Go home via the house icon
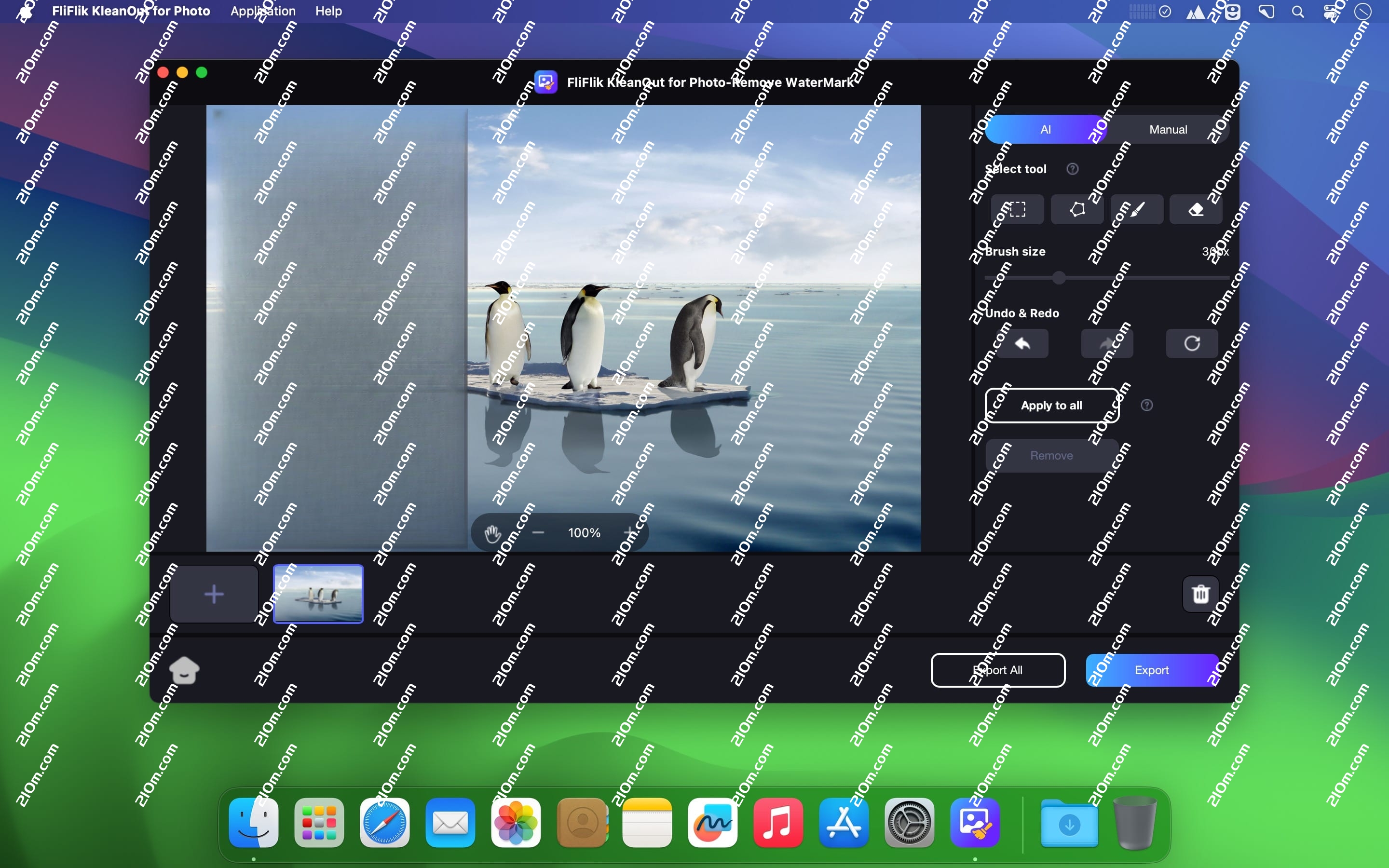The height and width of the screenshot is (868, 1389). tap(184, 670)
